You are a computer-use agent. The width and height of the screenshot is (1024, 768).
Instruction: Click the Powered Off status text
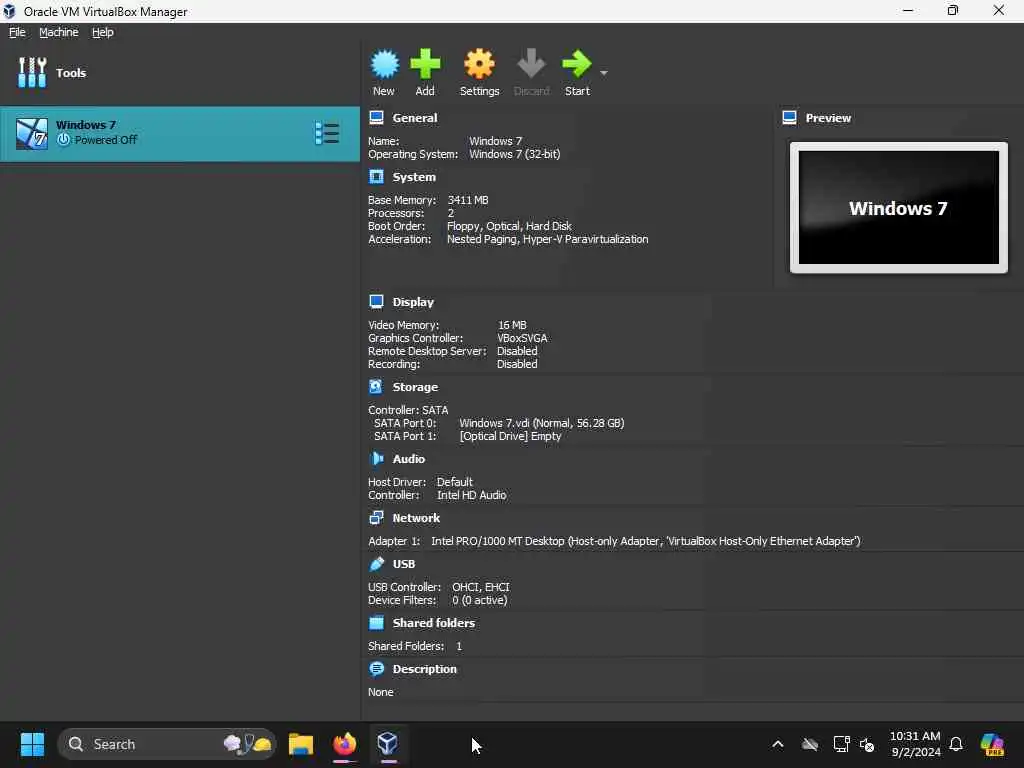tap(106, 140)
